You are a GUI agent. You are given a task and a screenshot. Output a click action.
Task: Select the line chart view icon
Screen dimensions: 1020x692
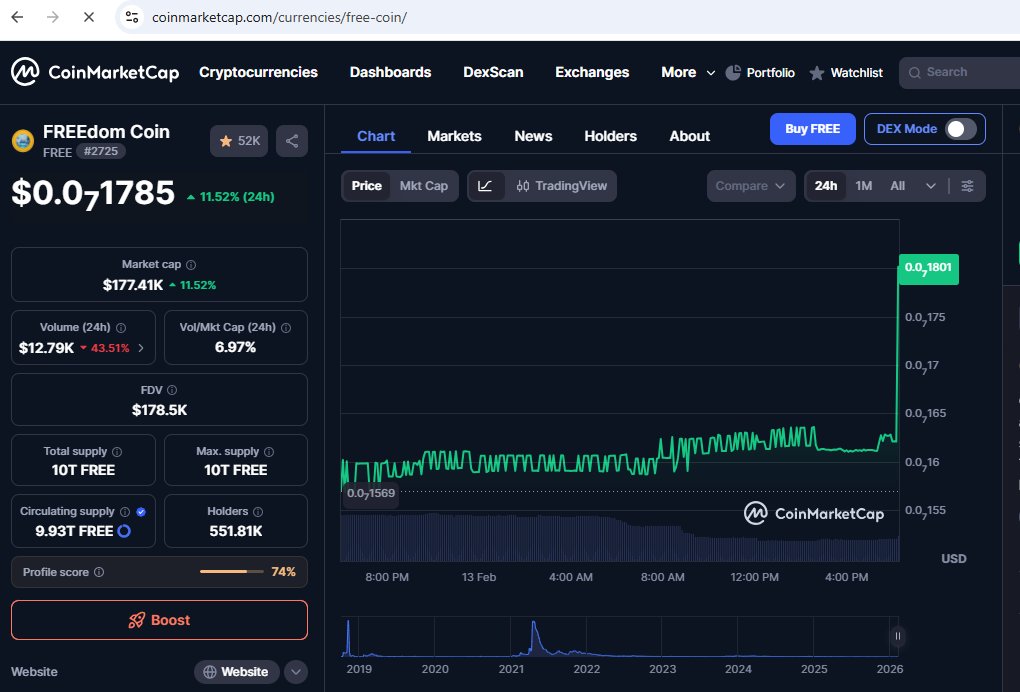(x=485, y=186)
